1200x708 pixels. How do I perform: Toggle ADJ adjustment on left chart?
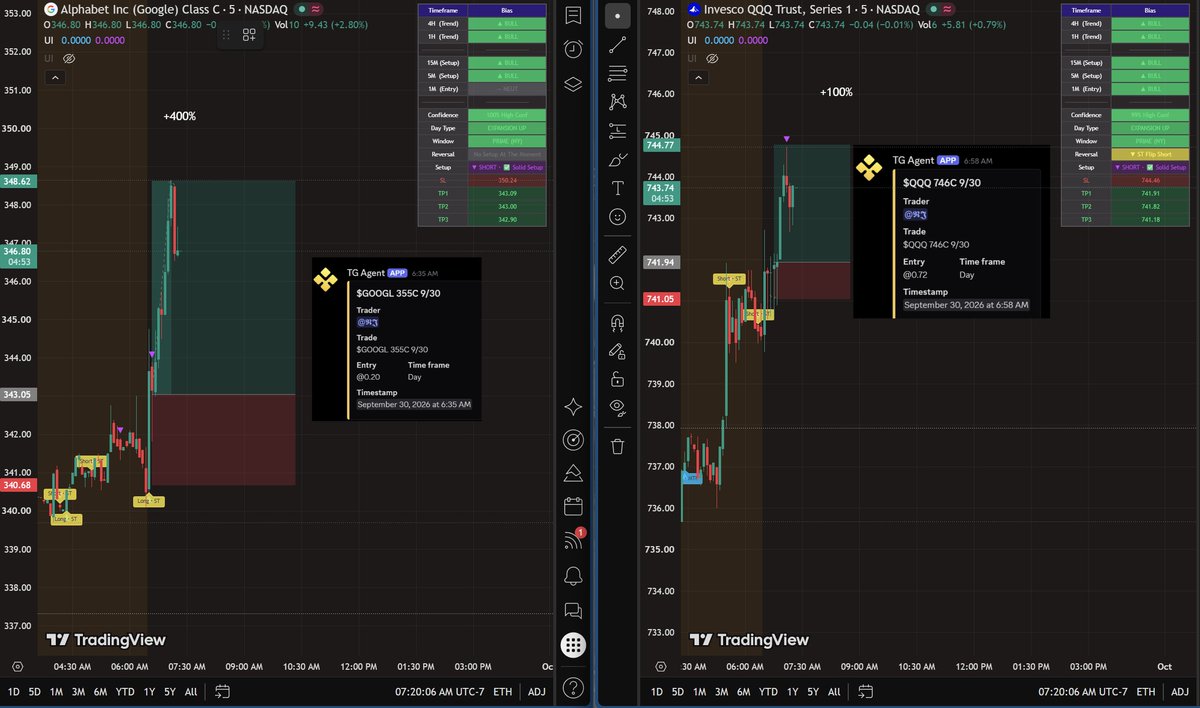point(537,691)
